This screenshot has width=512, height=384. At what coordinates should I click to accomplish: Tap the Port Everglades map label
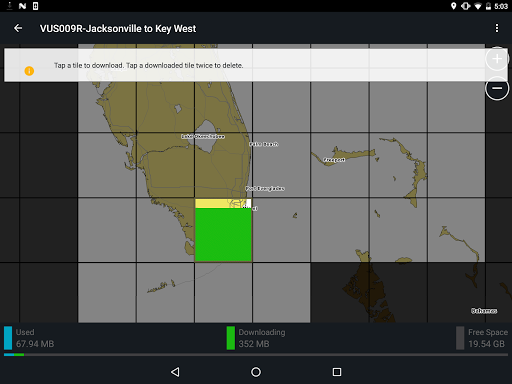point(265,189)
